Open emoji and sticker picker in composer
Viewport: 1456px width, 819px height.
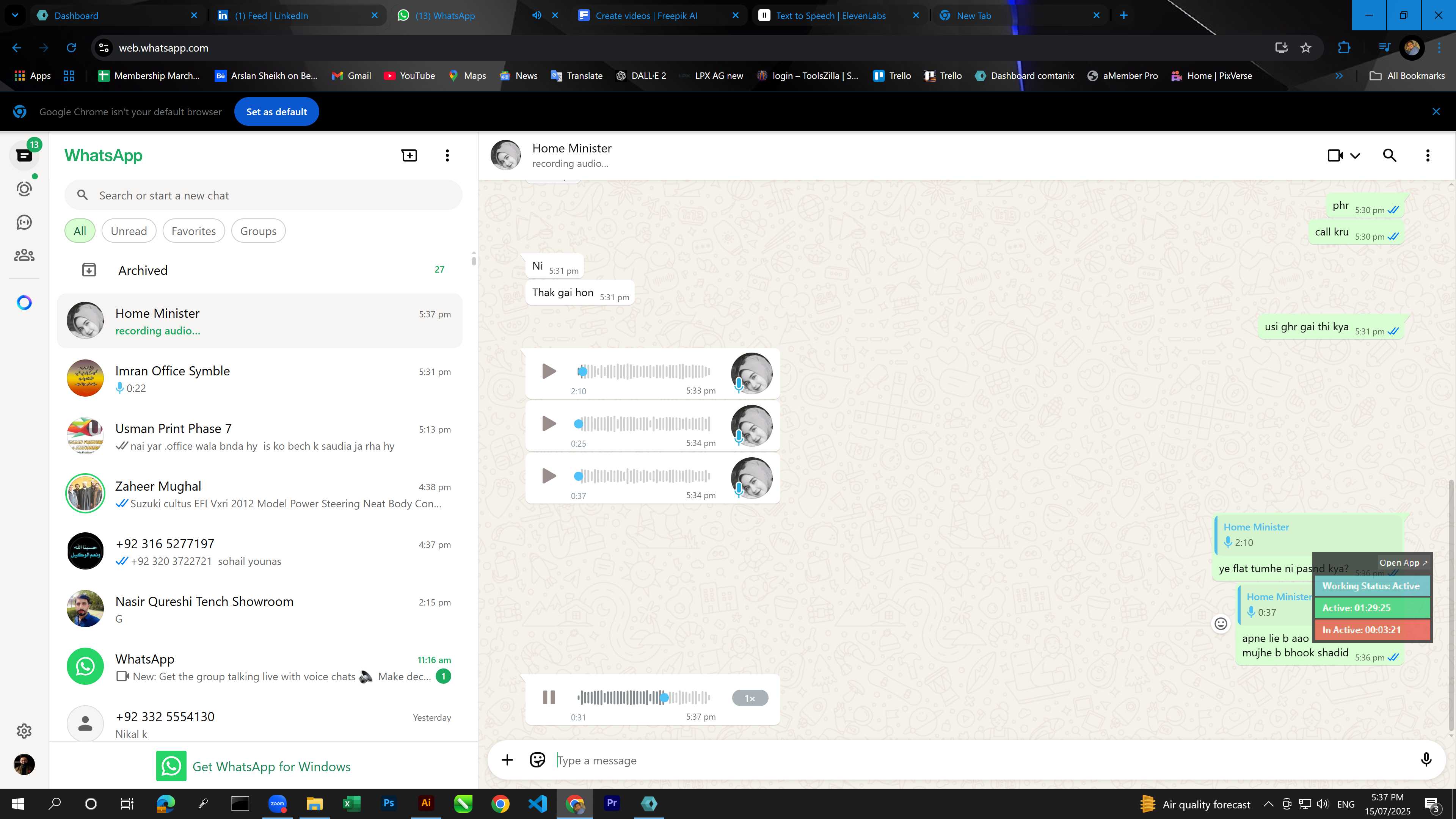[537, 760]
